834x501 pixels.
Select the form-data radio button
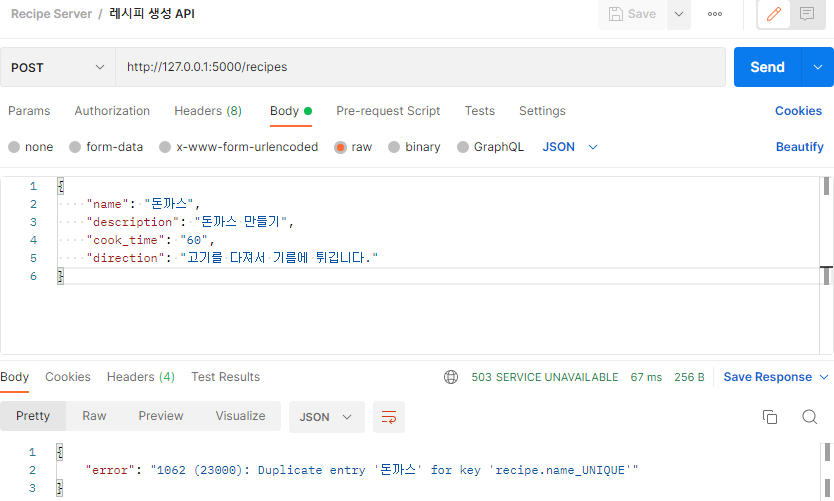tap(75, 147)
